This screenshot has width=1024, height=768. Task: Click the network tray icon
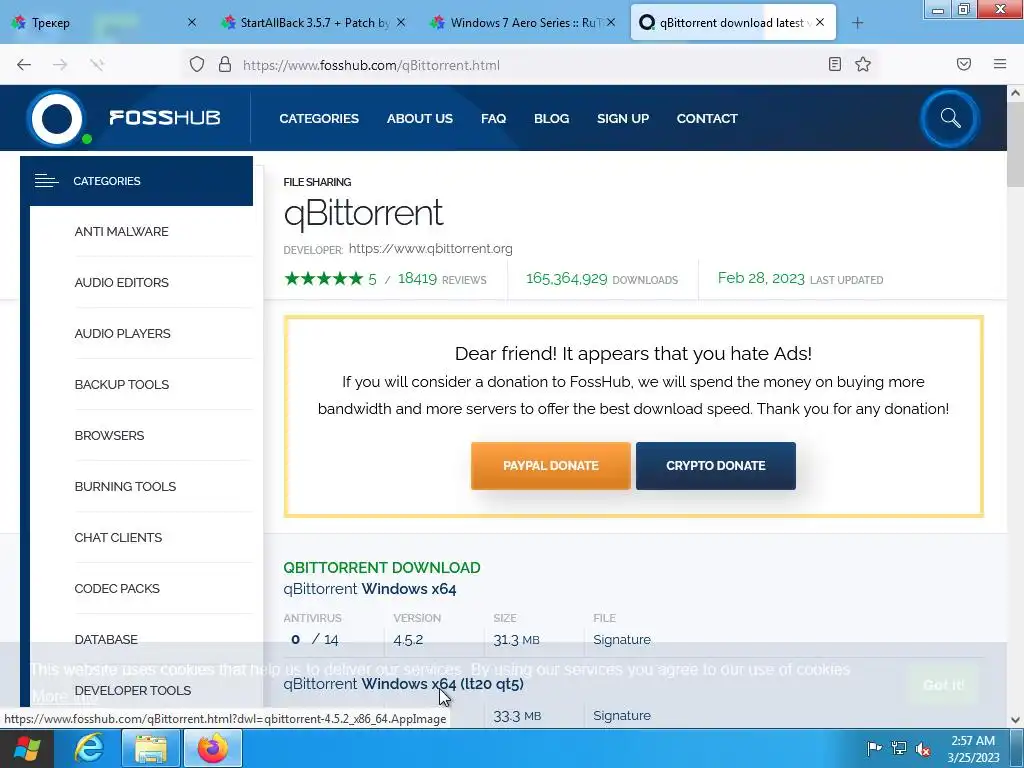coord(899,748)
